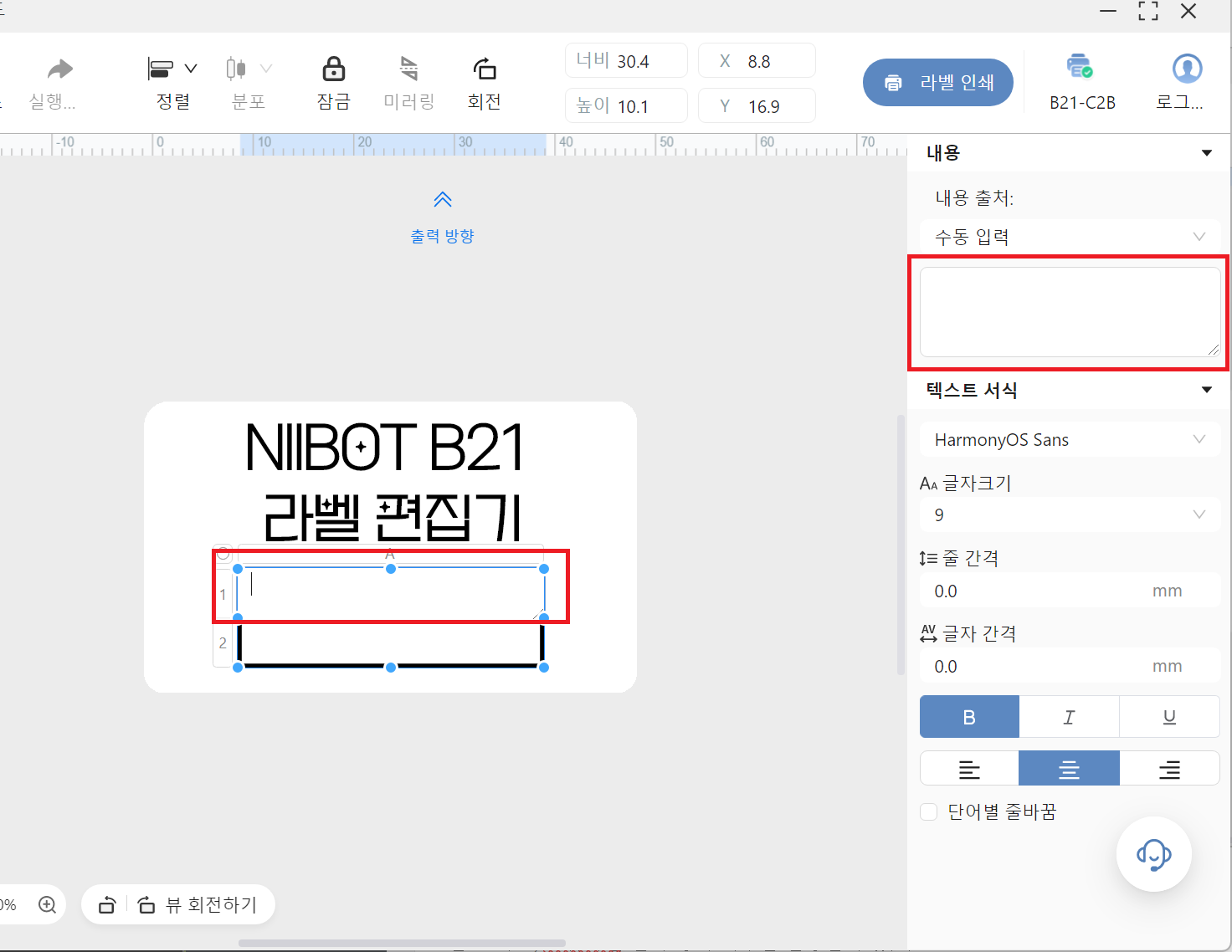The image size is (1232, 952).
Task: Click the content text area
Action: [1070, 312]
